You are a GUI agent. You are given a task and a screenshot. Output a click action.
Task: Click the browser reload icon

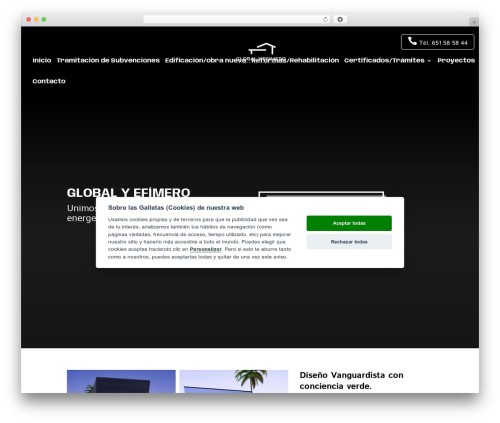[325, 19]
